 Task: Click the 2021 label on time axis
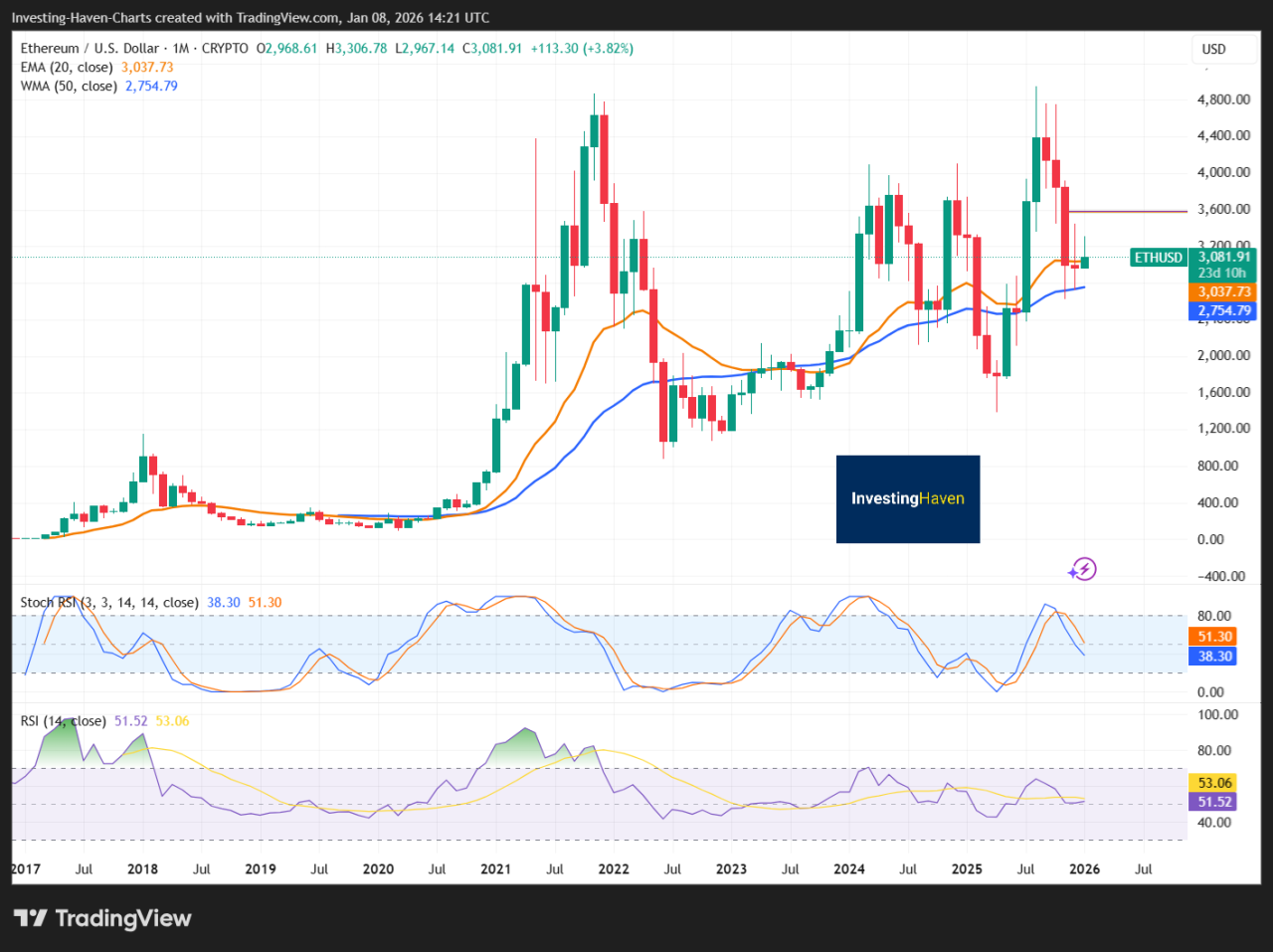(495, 868)
